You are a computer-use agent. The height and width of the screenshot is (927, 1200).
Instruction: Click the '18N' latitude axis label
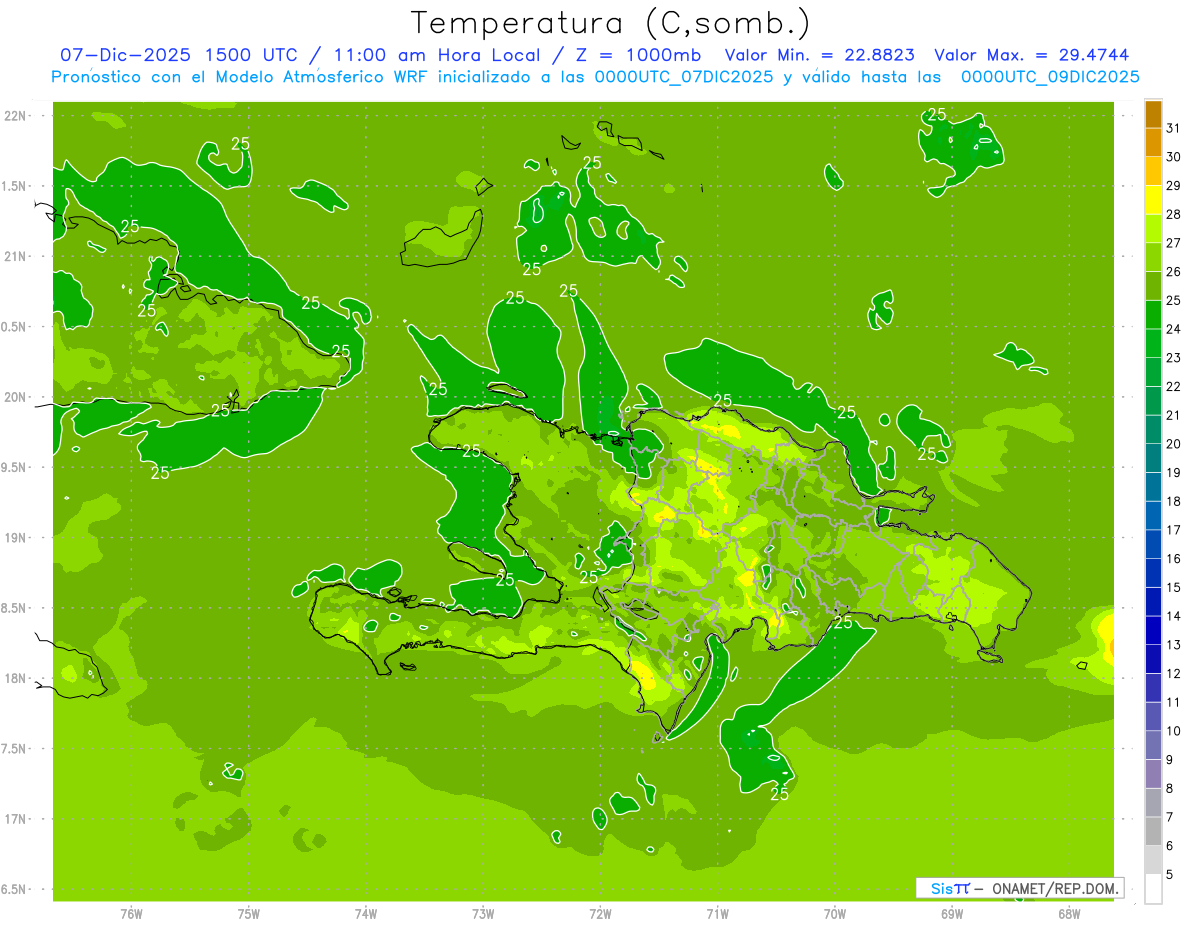(15, 679)
